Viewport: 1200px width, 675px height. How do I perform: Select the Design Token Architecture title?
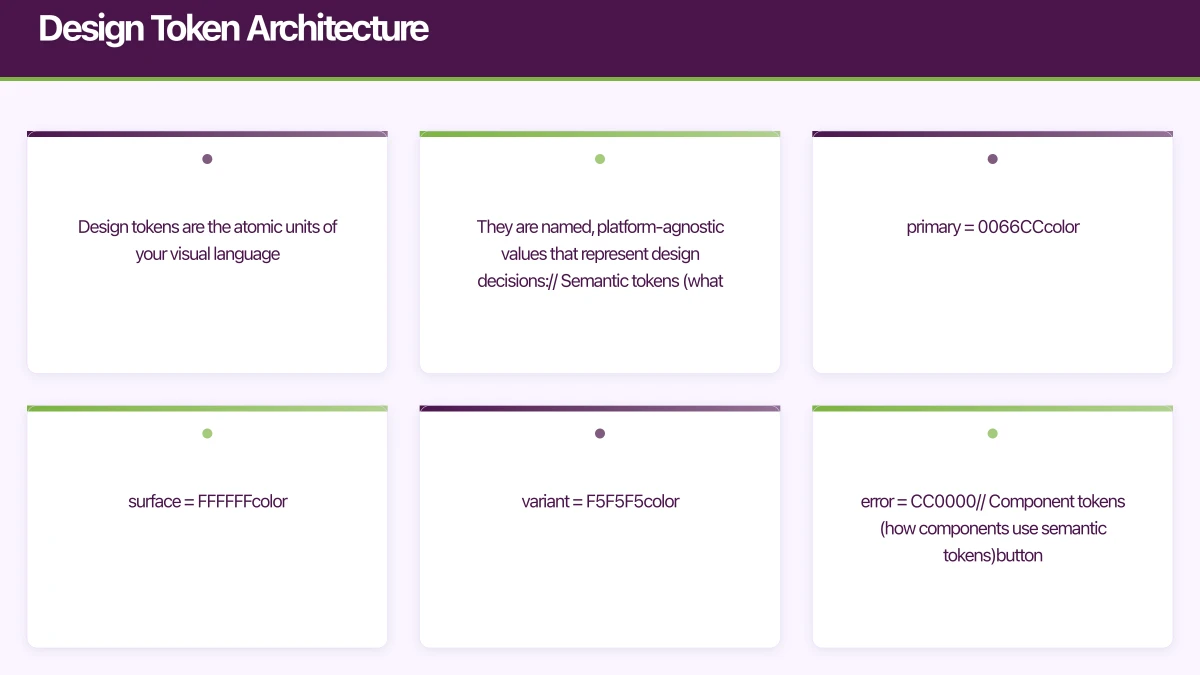point(232,28)
